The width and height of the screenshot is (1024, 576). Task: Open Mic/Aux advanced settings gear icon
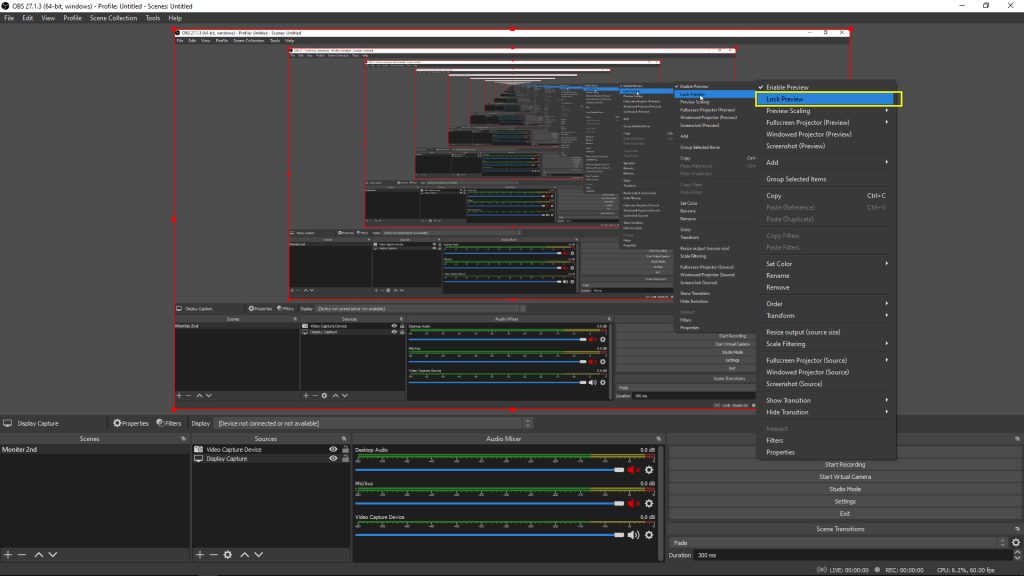(649, 502)
